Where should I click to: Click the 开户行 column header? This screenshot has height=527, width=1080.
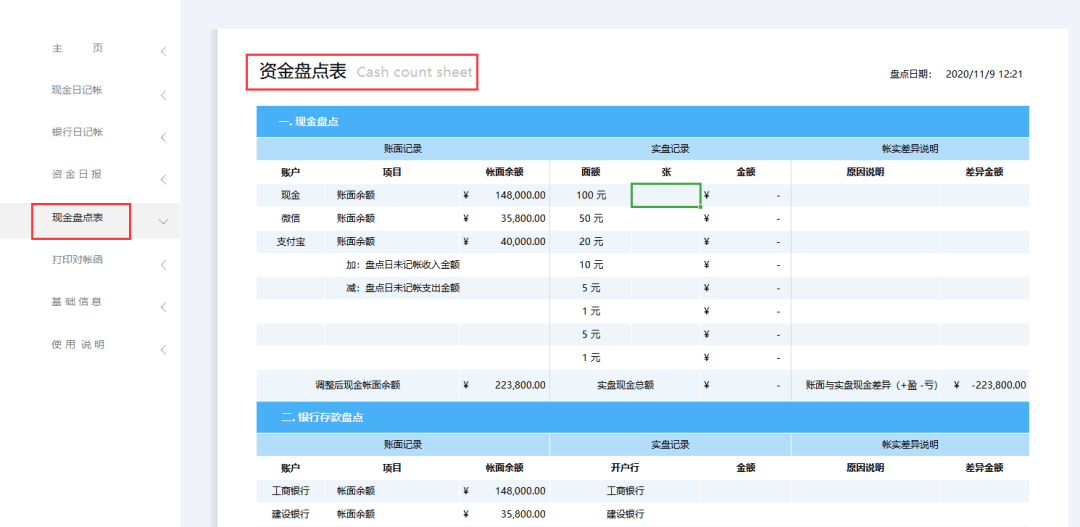point(625,468)
